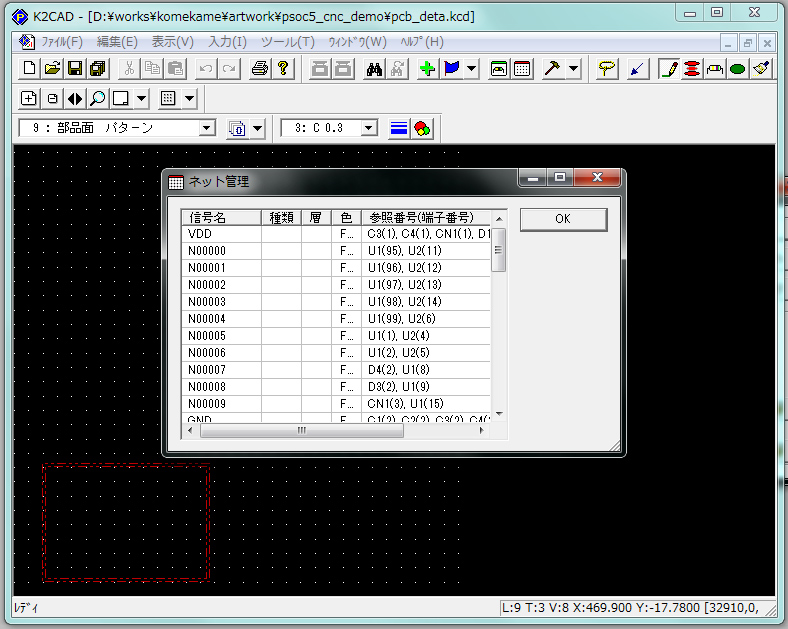Open the color circles palette icon
788x629 pixels.
(422, 129)
